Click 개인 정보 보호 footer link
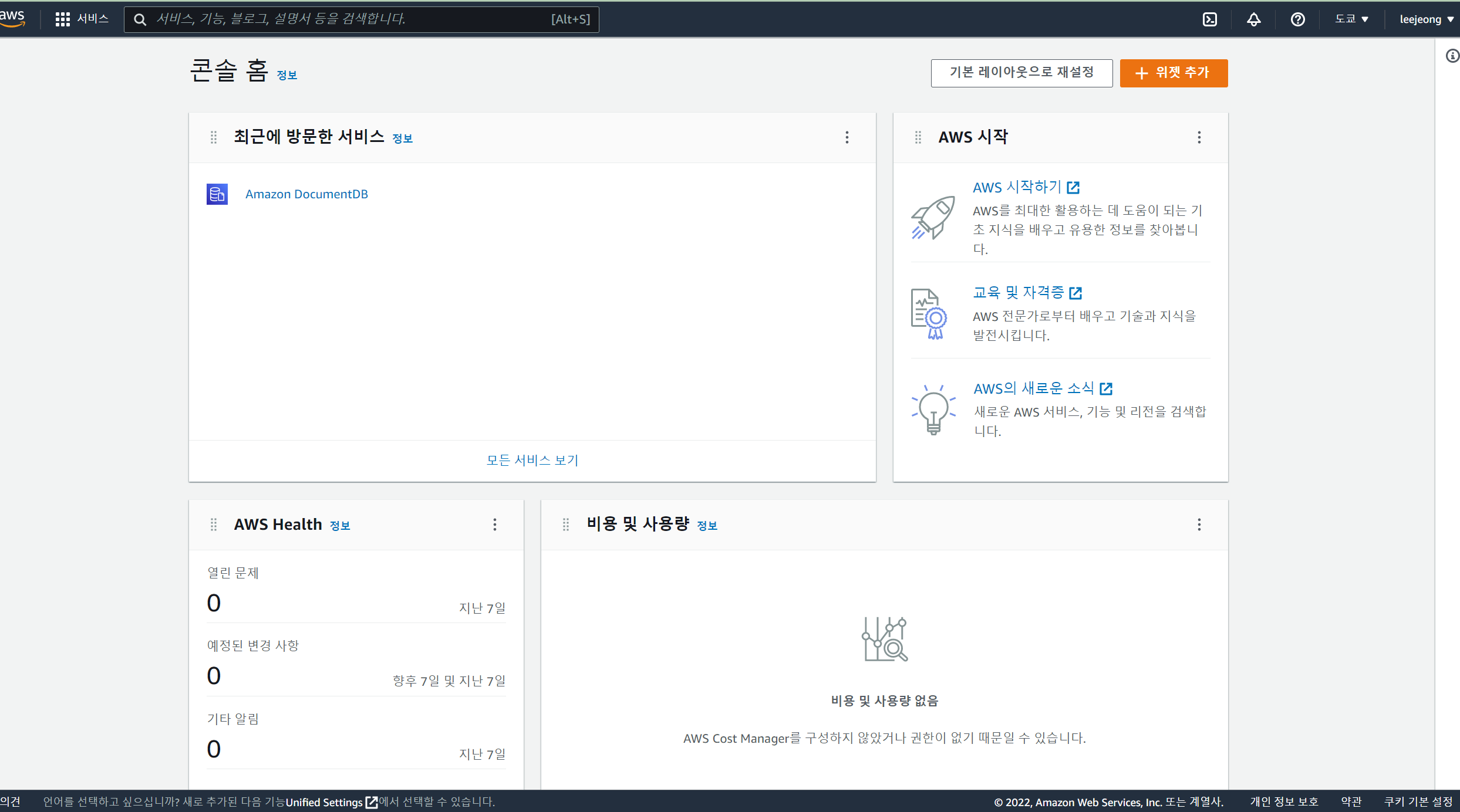 (1284, 802)
